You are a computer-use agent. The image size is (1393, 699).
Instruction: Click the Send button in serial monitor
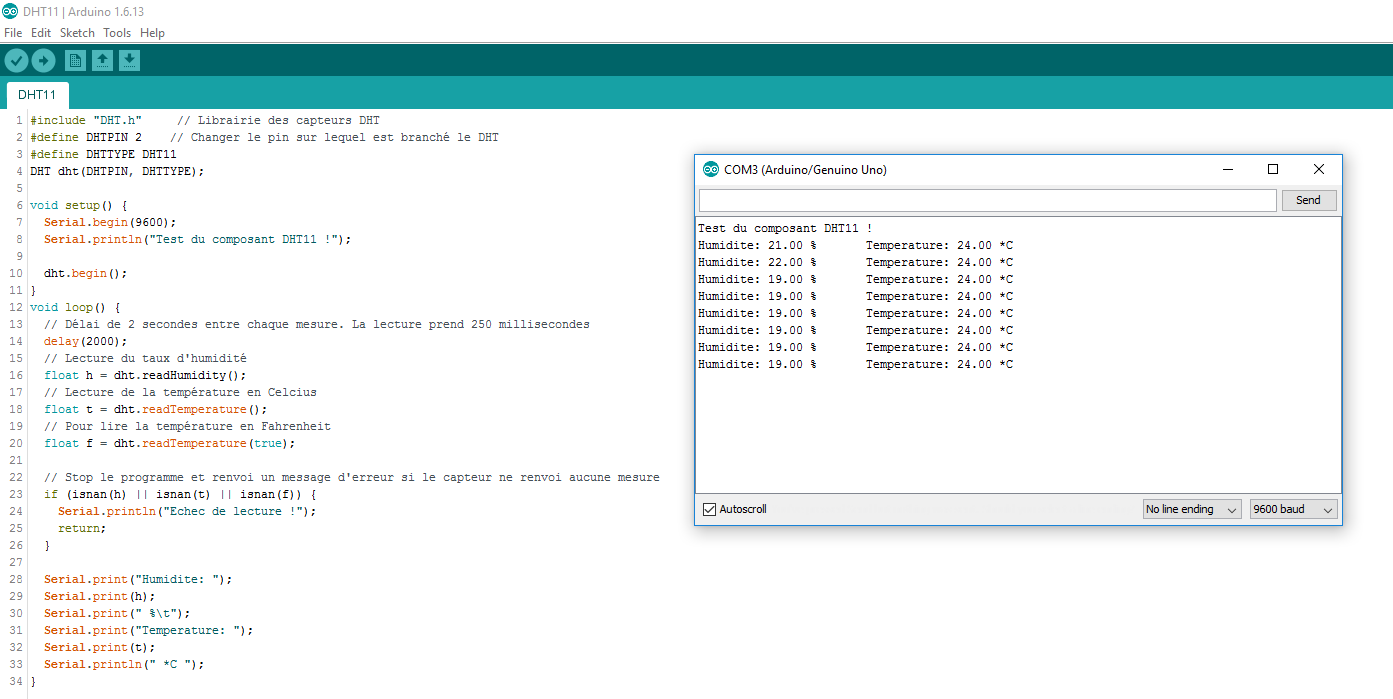(1309, 200)
